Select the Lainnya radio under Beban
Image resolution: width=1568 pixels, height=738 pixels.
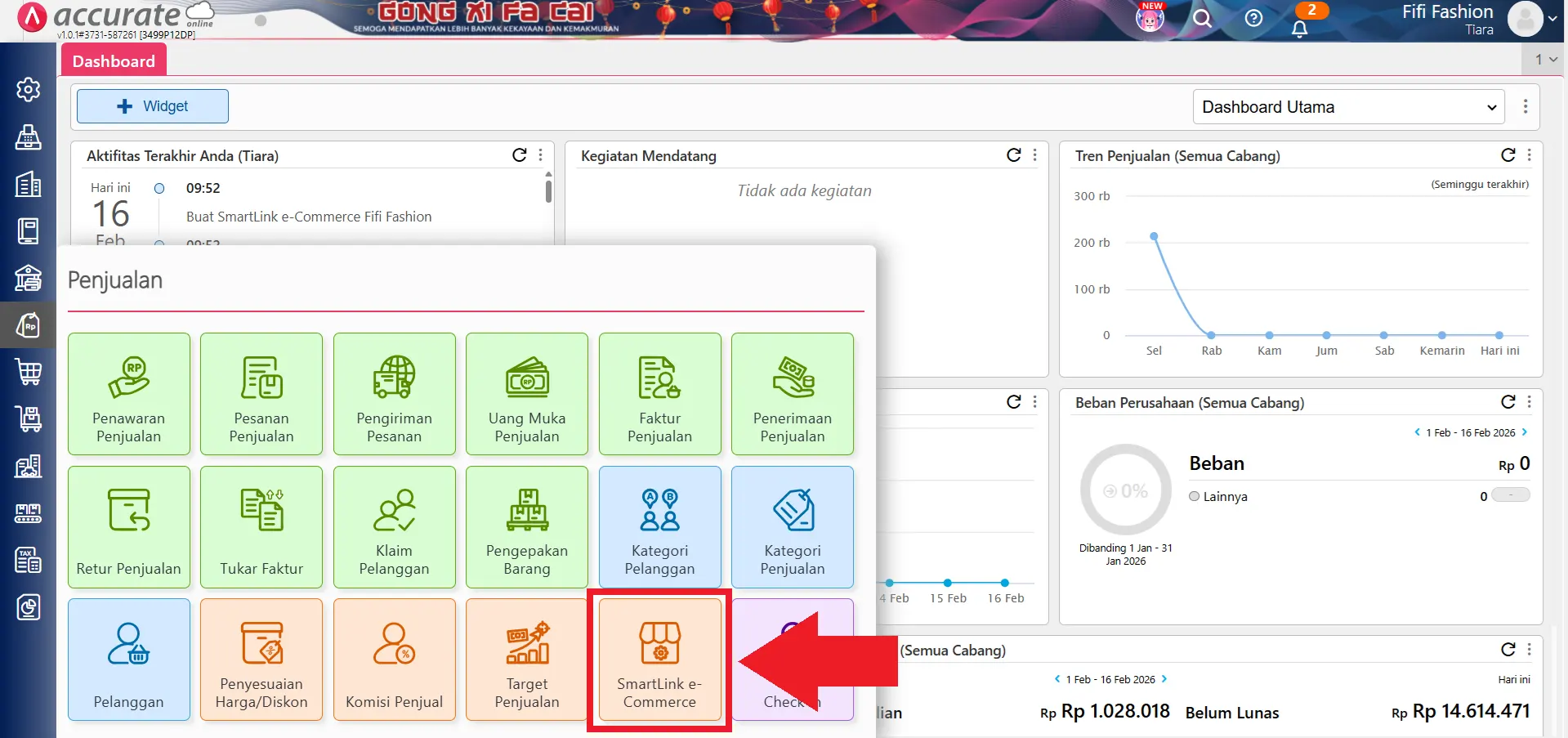tap(1194, 495)
